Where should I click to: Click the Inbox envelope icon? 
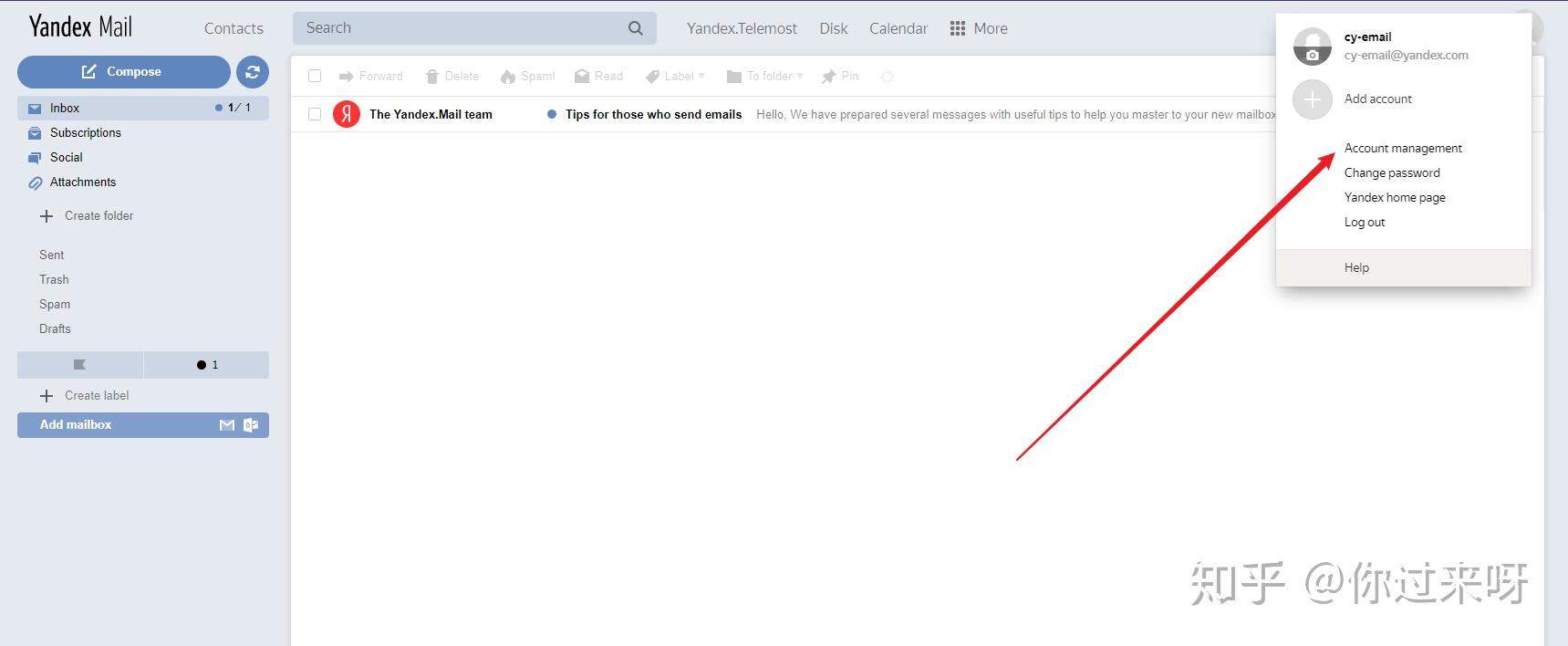pyautogui.click(x=35, y=109)
